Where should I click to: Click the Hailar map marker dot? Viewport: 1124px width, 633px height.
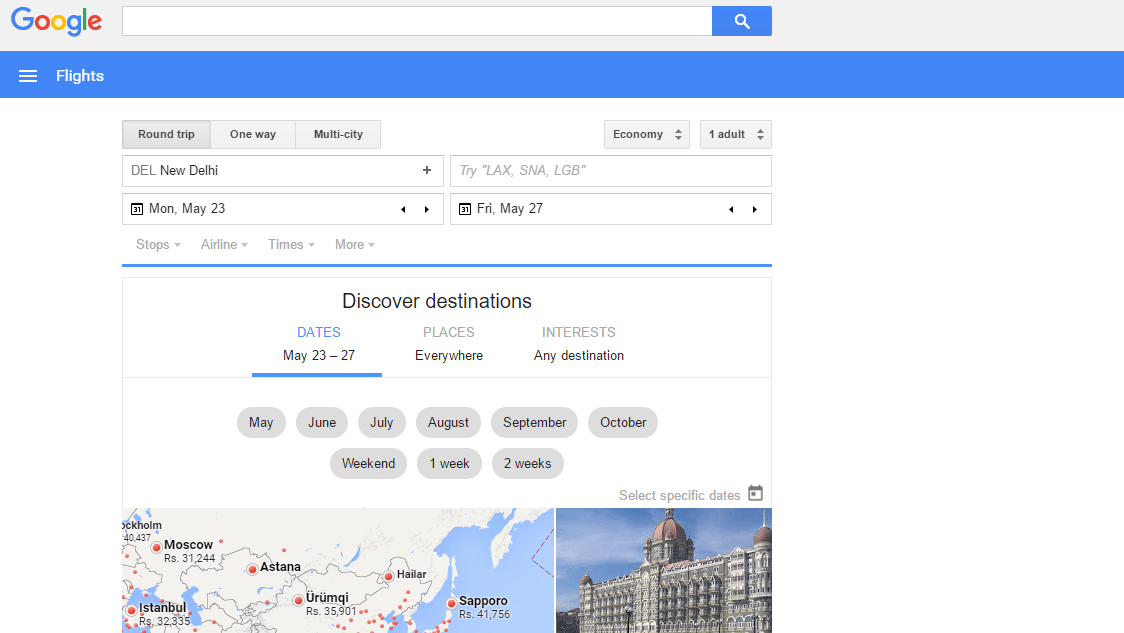coord(389,576)
